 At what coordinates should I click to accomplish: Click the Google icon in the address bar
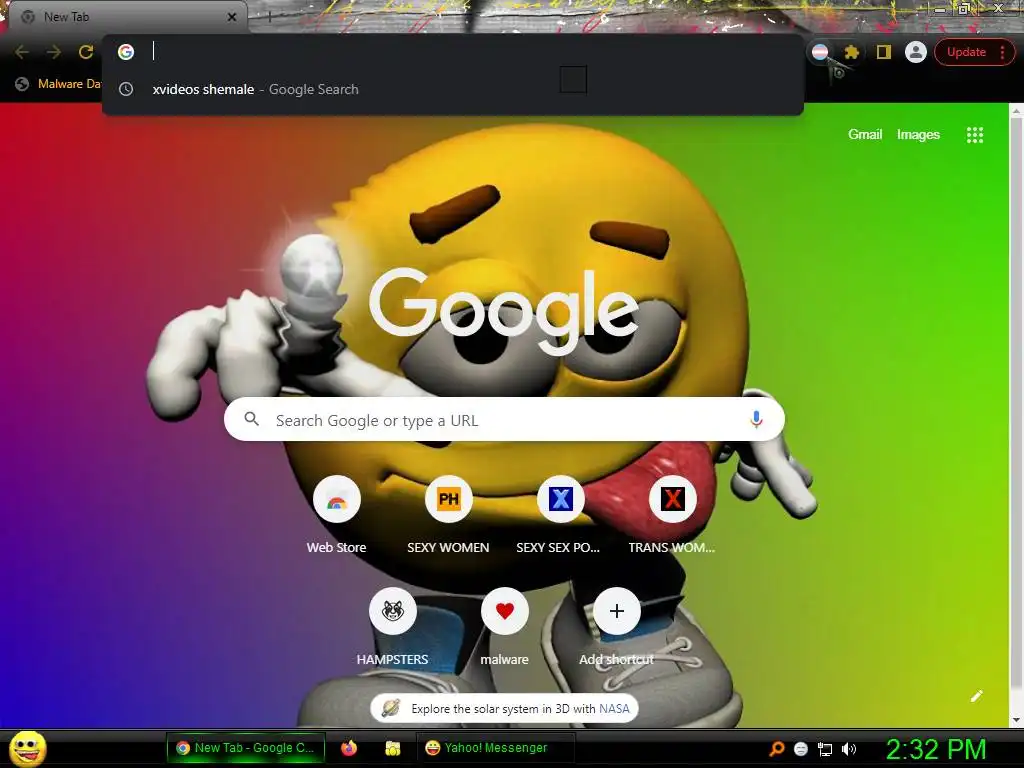tap(126, 52)
